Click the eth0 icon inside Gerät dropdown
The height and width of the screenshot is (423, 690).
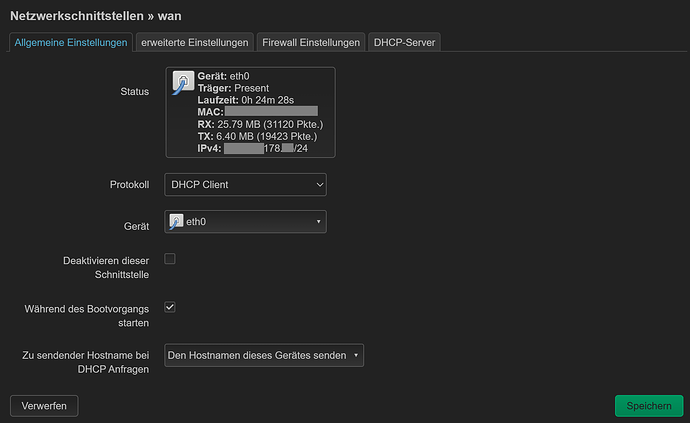176,221
